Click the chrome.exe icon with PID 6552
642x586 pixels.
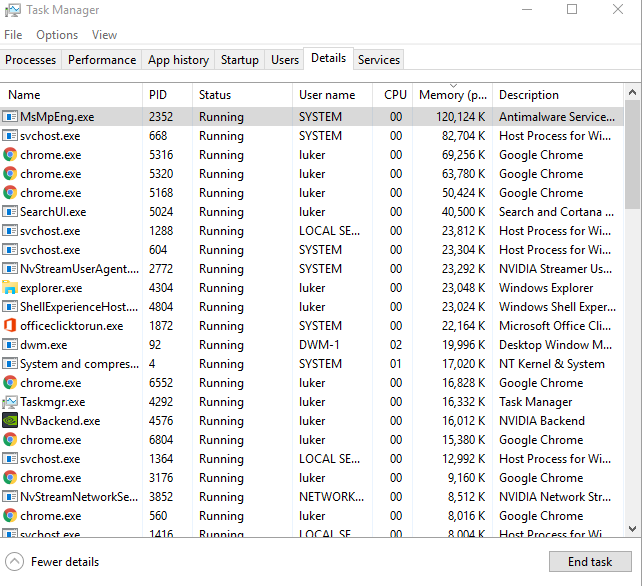[10, 382]
